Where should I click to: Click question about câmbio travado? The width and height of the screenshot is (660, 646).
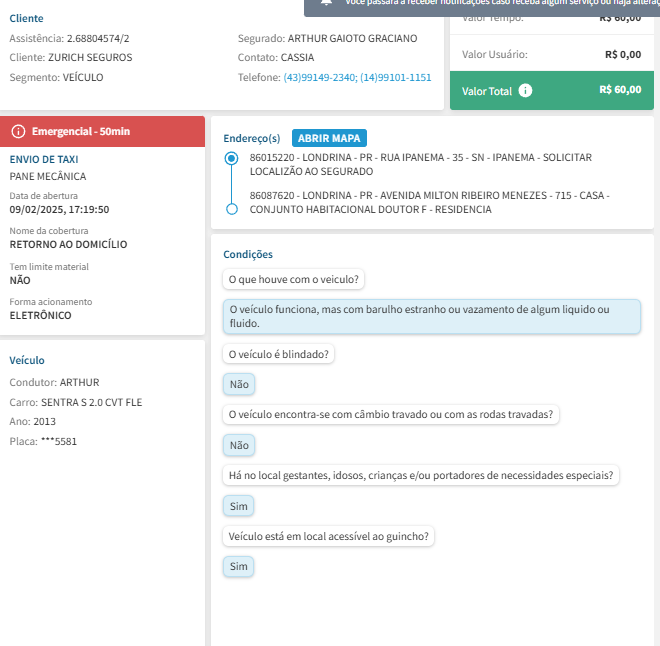coord(391,415)
